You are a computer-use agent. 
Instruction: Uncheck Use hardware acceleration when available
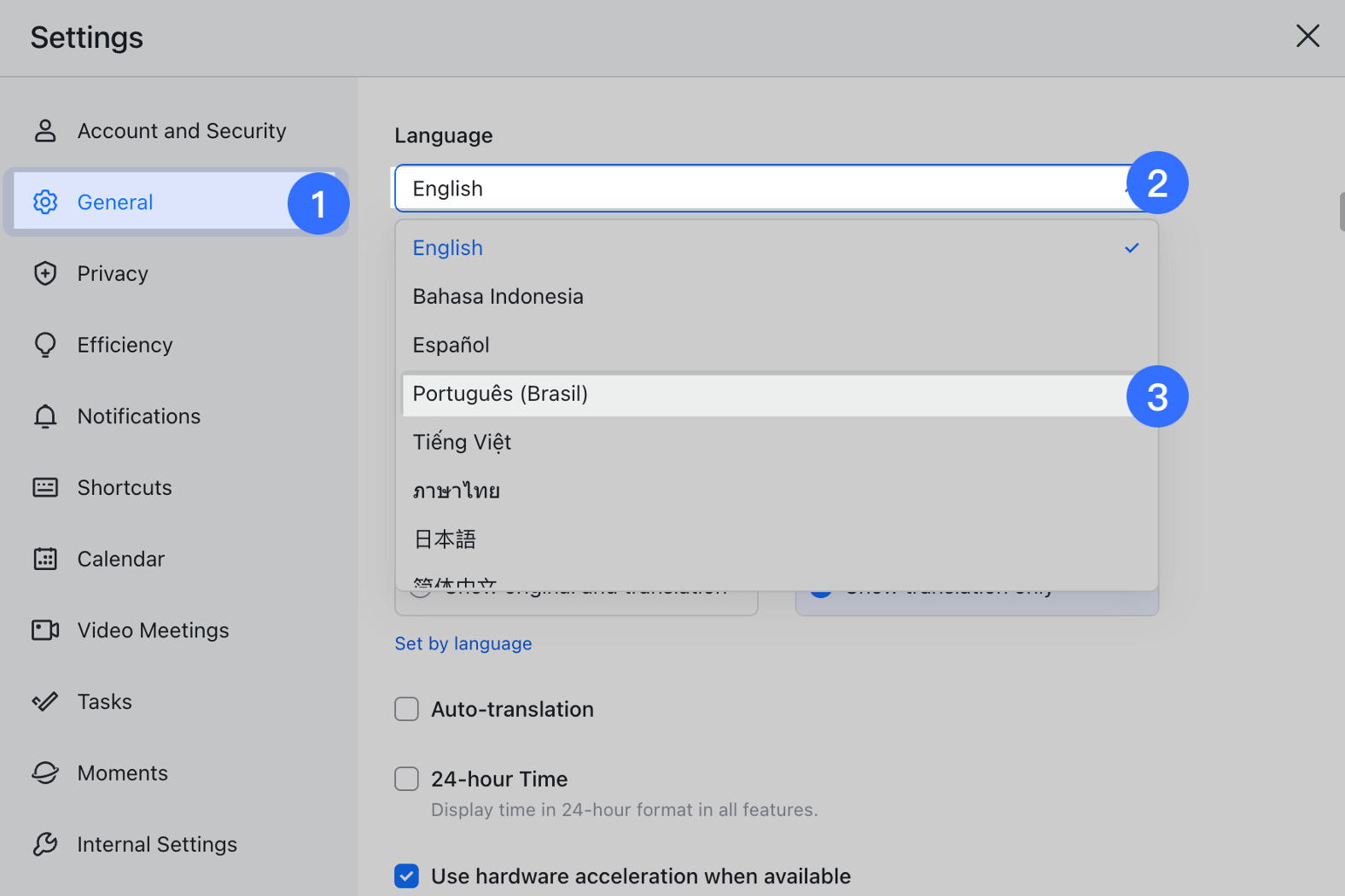pos(407,876)
